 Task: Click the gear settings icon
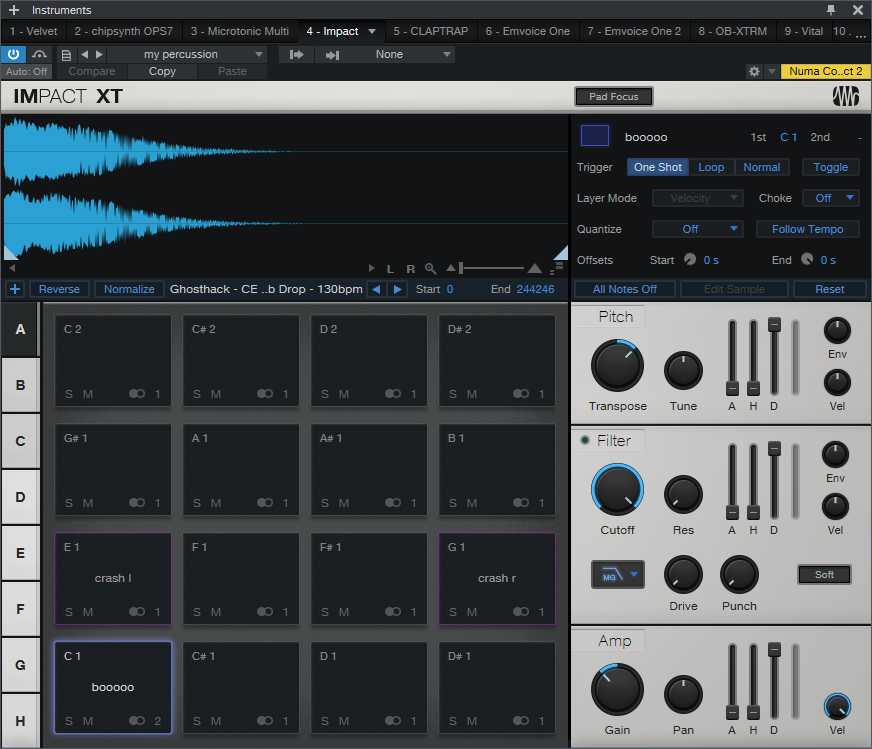pos(754,72)
